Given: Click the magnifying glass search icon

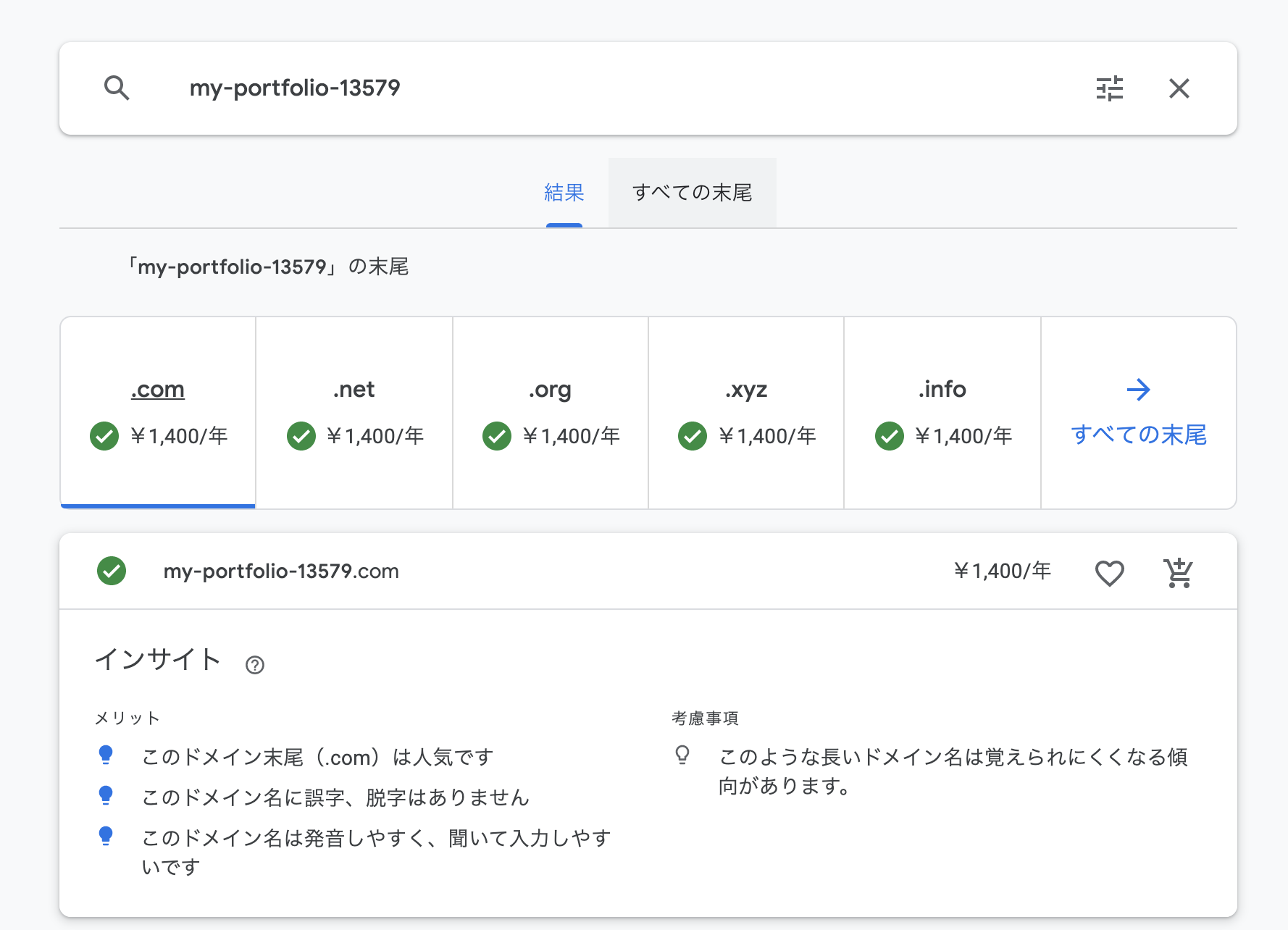Looking at the screenshot, I should click(x=117, y=88).
